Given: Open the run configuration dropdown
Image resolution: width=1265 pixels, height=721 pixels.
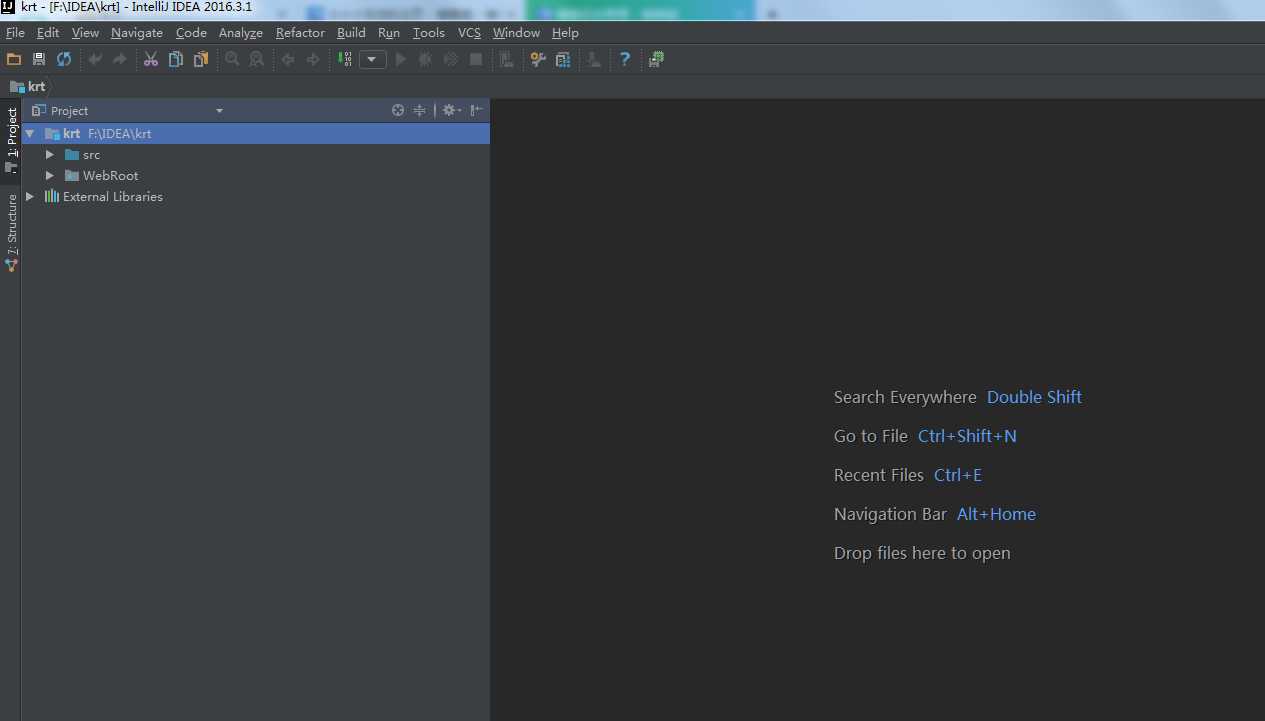Looking at the screenshot, I should point(373,59).
